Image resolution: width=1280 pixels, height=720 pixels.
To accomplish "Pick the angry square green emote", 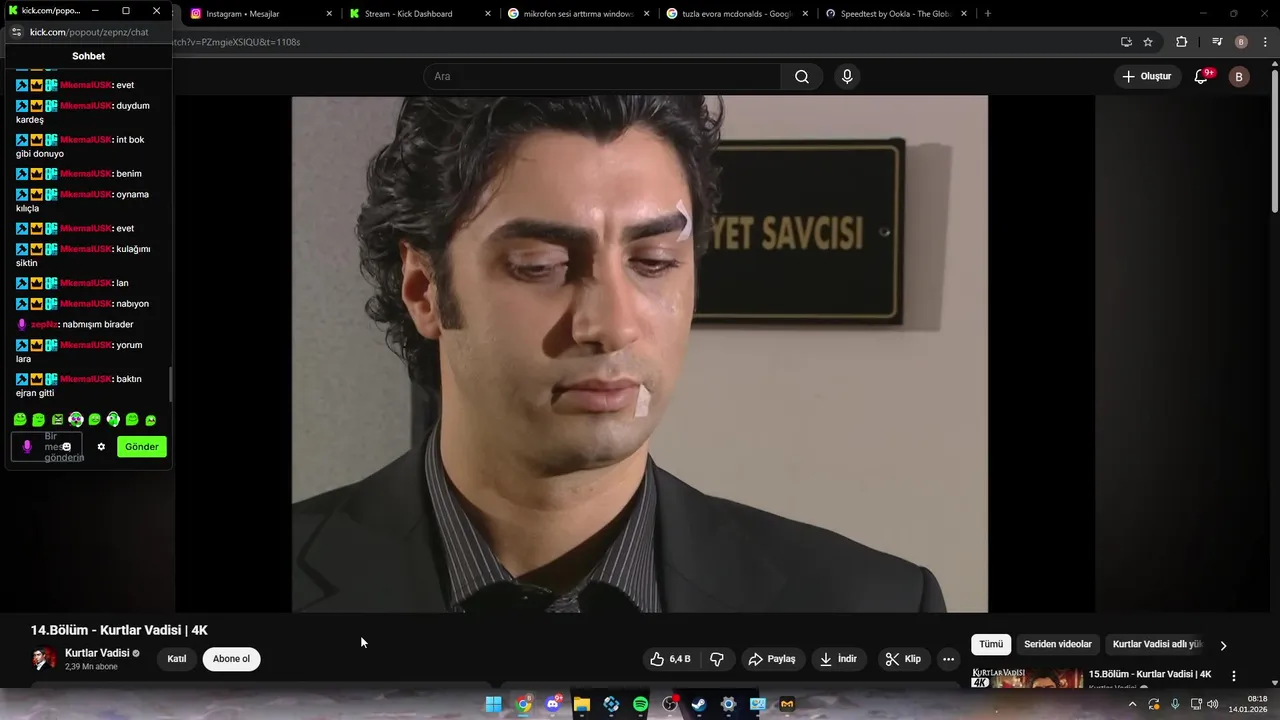I will click(57, 420).
